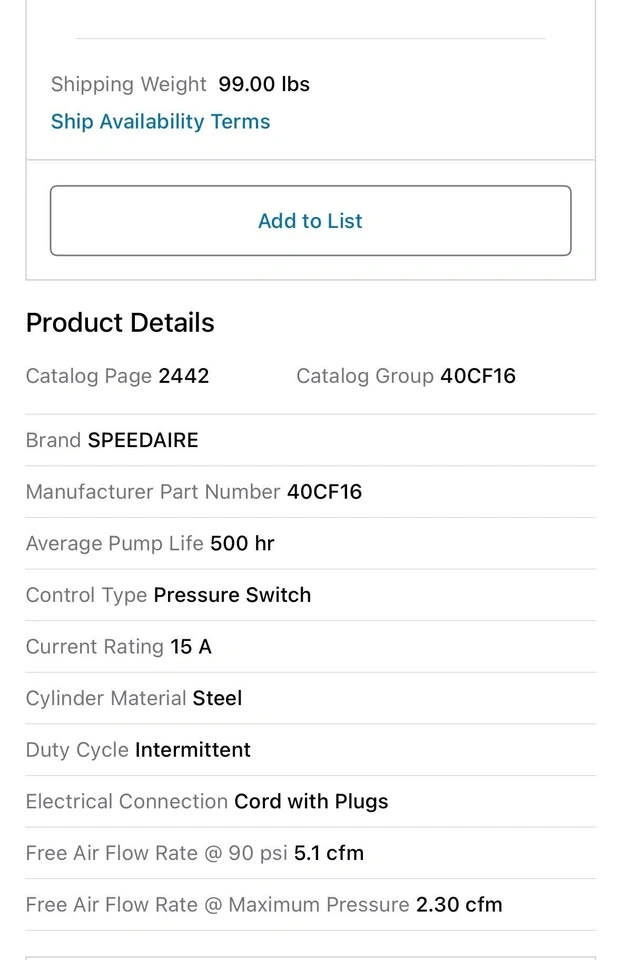621x960 pixels.
Task: Tap the Add to List button
Action: pos(310,220)
